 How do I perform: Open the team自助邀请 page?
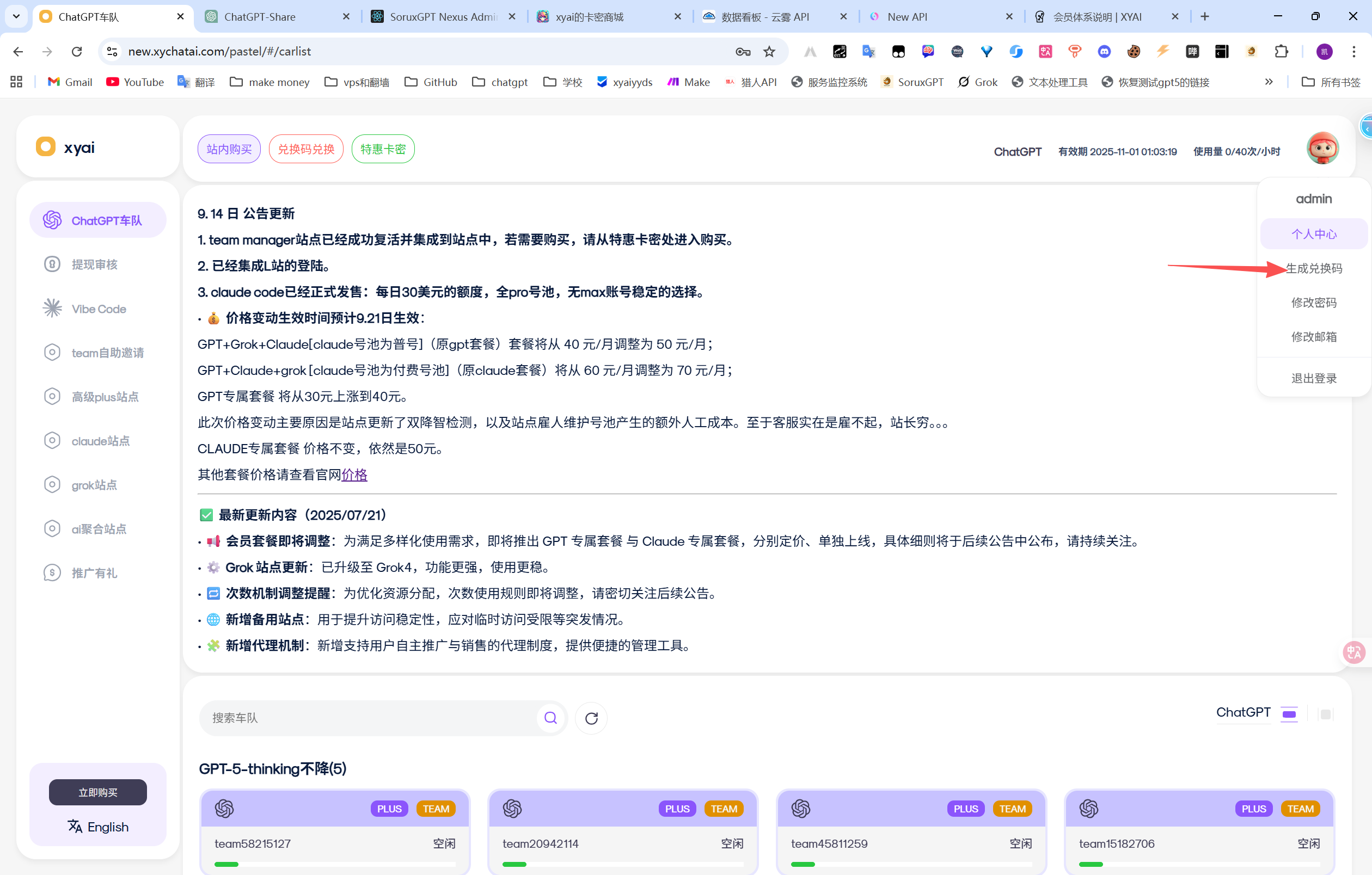[107, 353]
